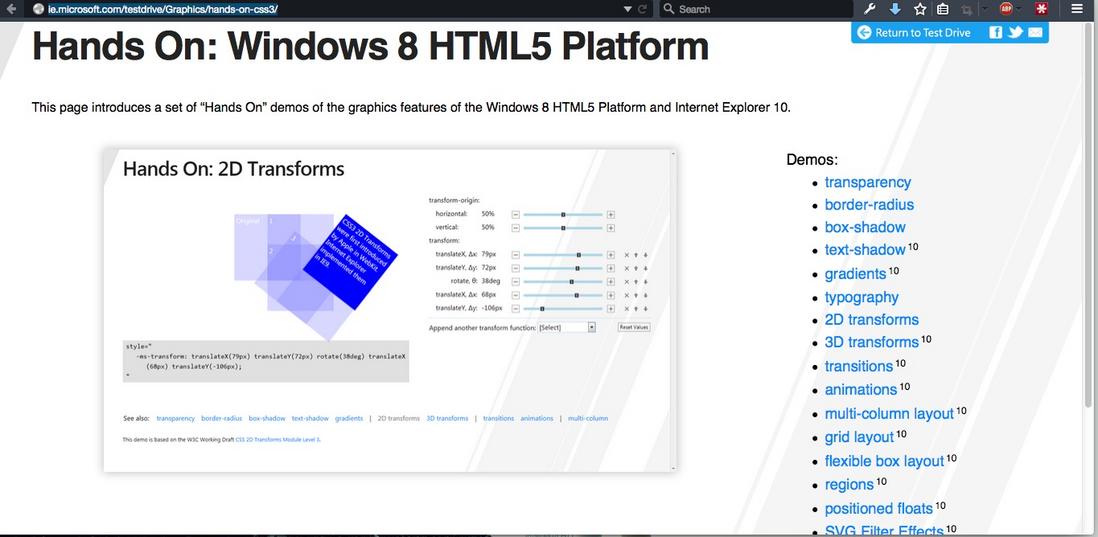Open the CSS 2D Transforms Module Level 3 link
1098x537 pixels.
click(278, 440)
